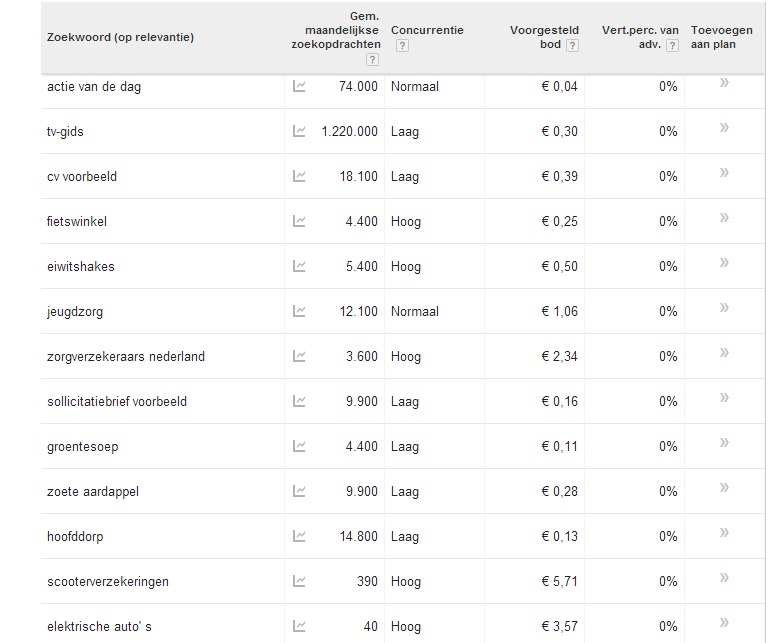Click trend chart icon for jeugdzorg
This screenshot has width=770, height=643.
point(299,311)
